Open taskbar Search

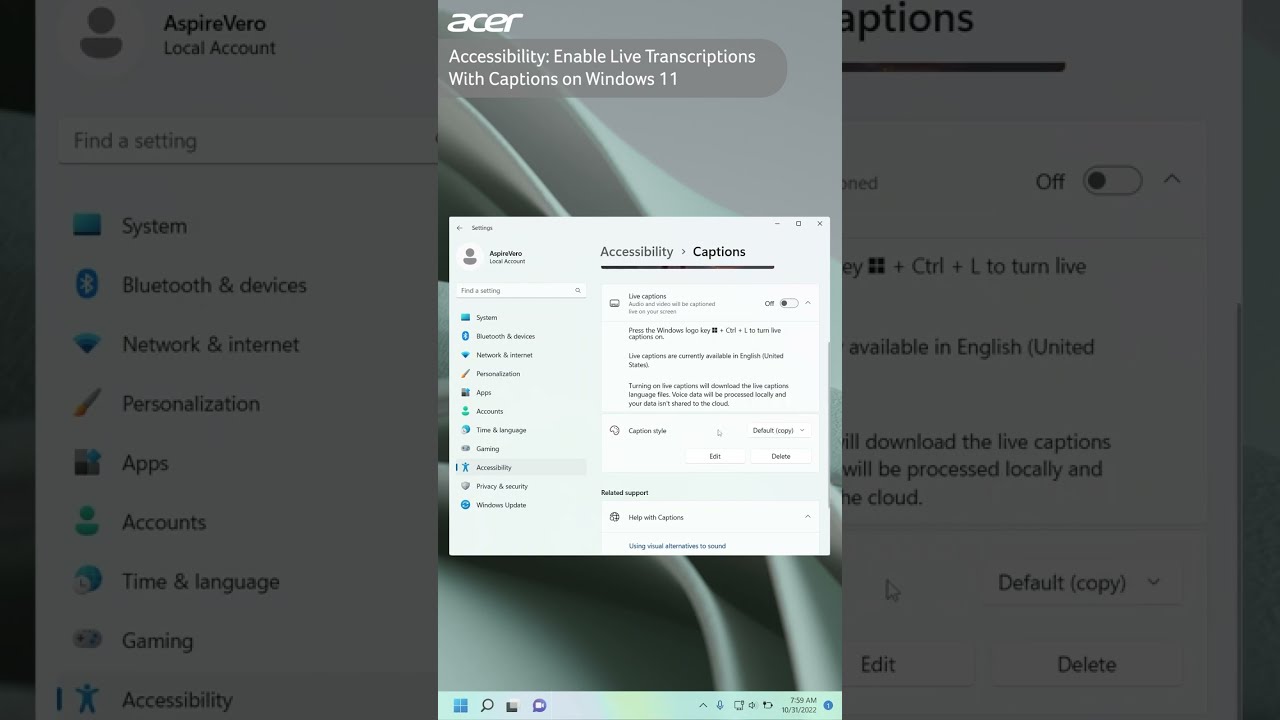pos(487,706)
